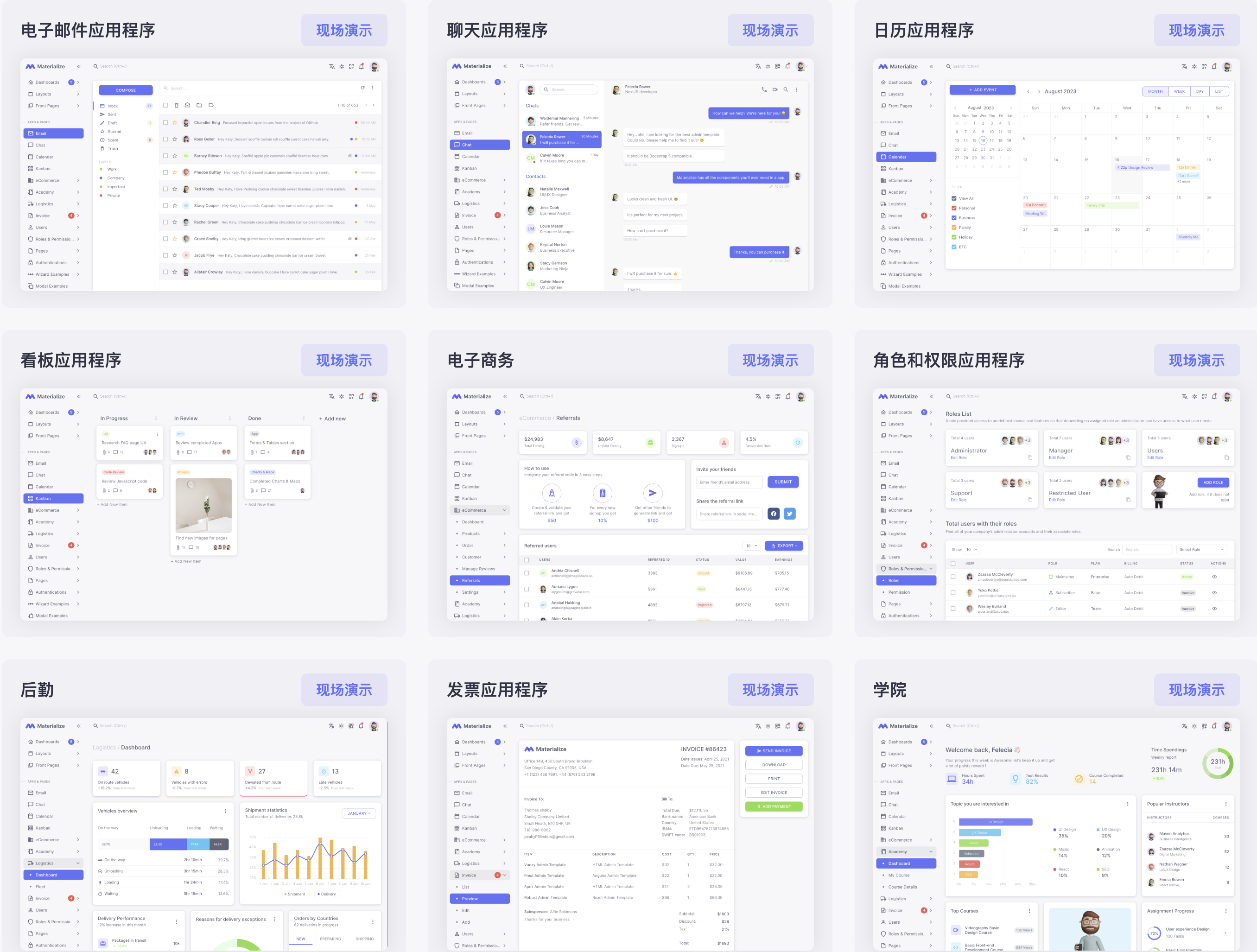
Task: Toggle Holiday filter checkbox in calendar
Action: tap(953, 237)
